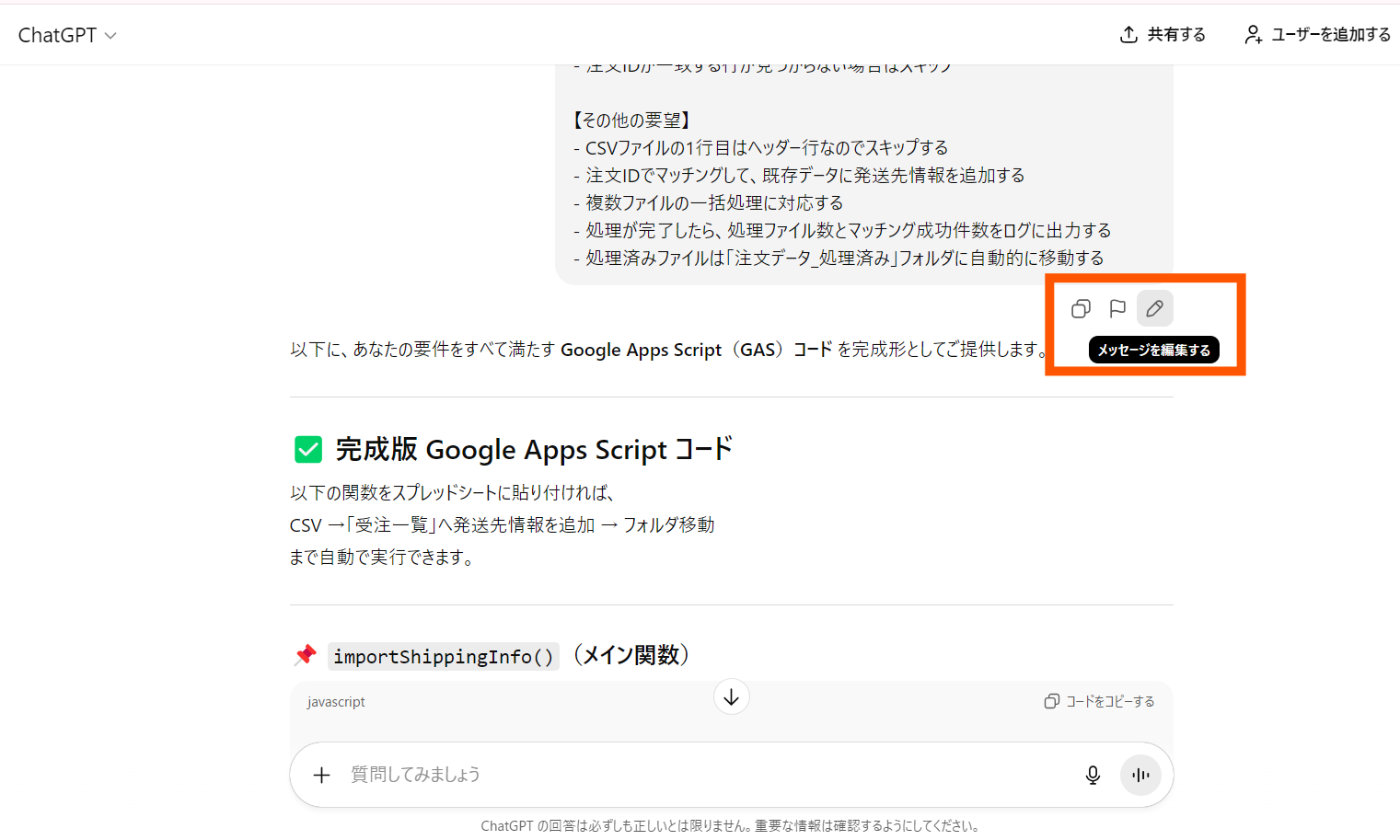Click the 共有する share button

click(1163, 35)
